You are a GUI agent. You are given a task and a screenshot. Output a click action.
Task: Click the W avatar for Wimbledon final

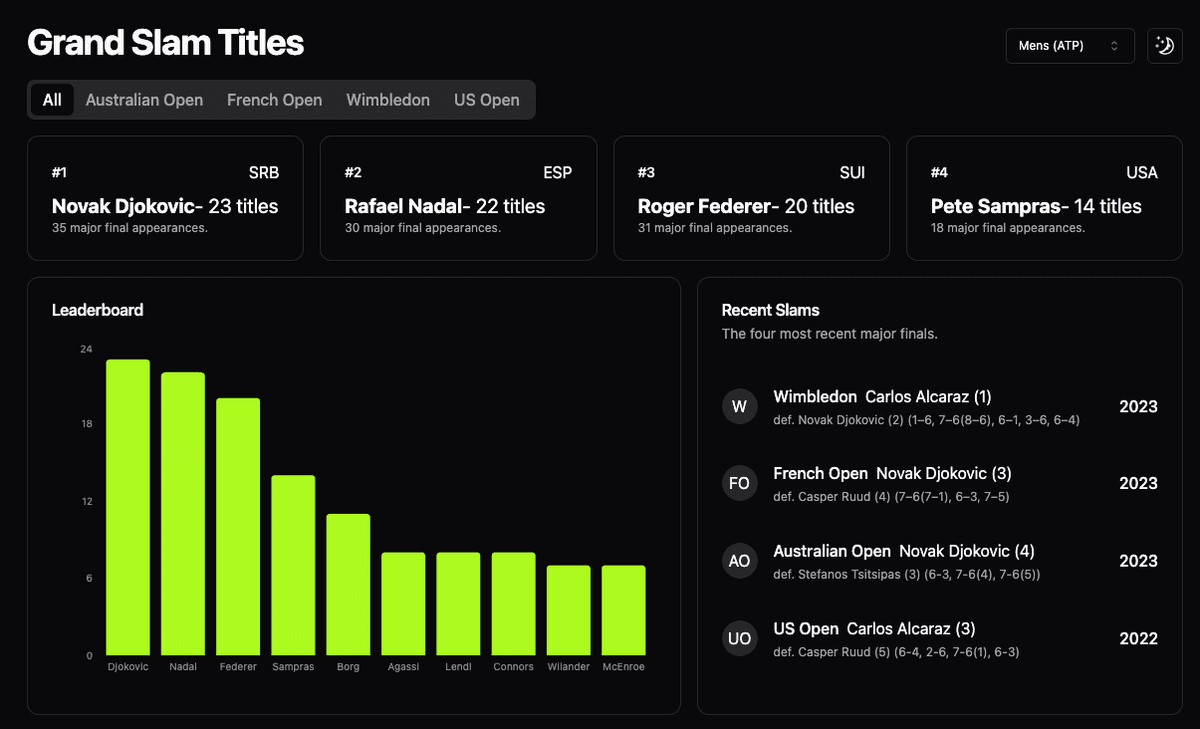pos(739,406)
